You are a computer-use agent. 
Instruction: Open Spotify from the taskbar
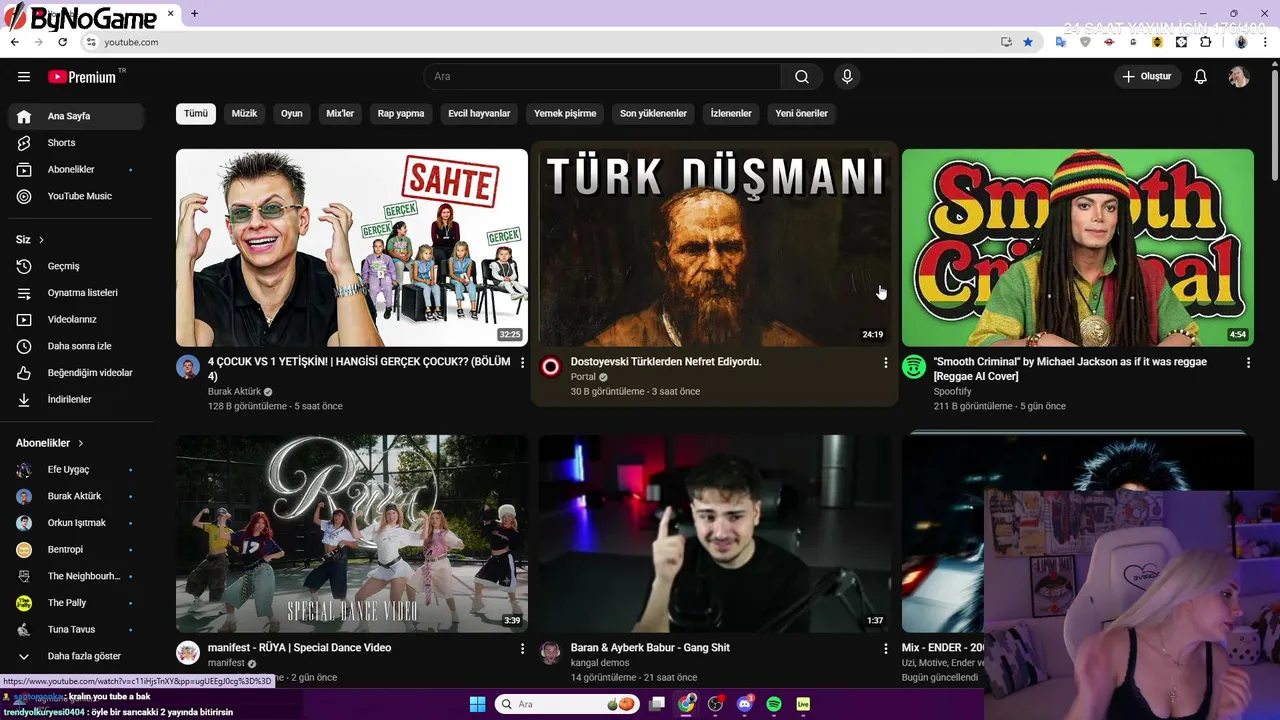pyautogui.click(x=774, y=704)
